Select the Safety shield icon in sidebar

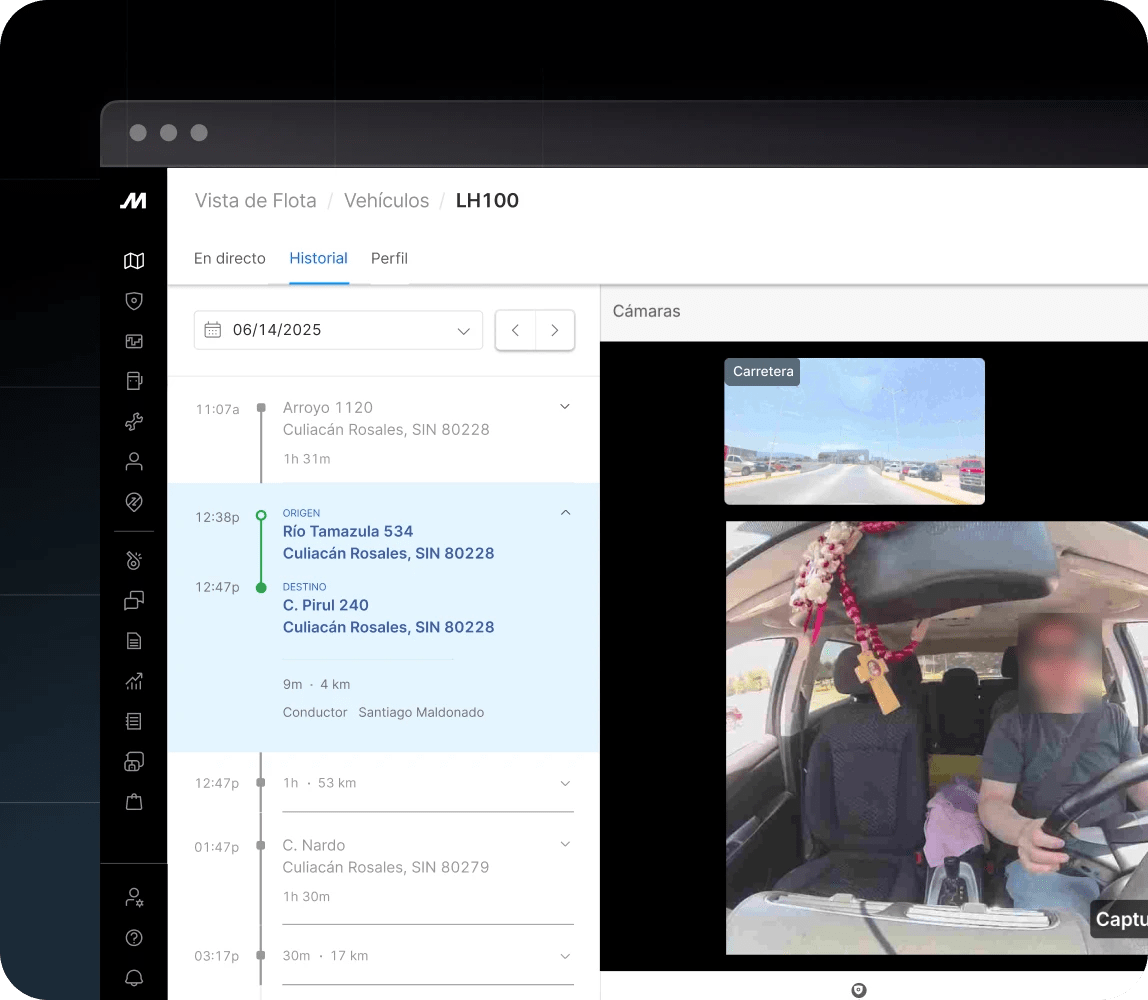134,301
